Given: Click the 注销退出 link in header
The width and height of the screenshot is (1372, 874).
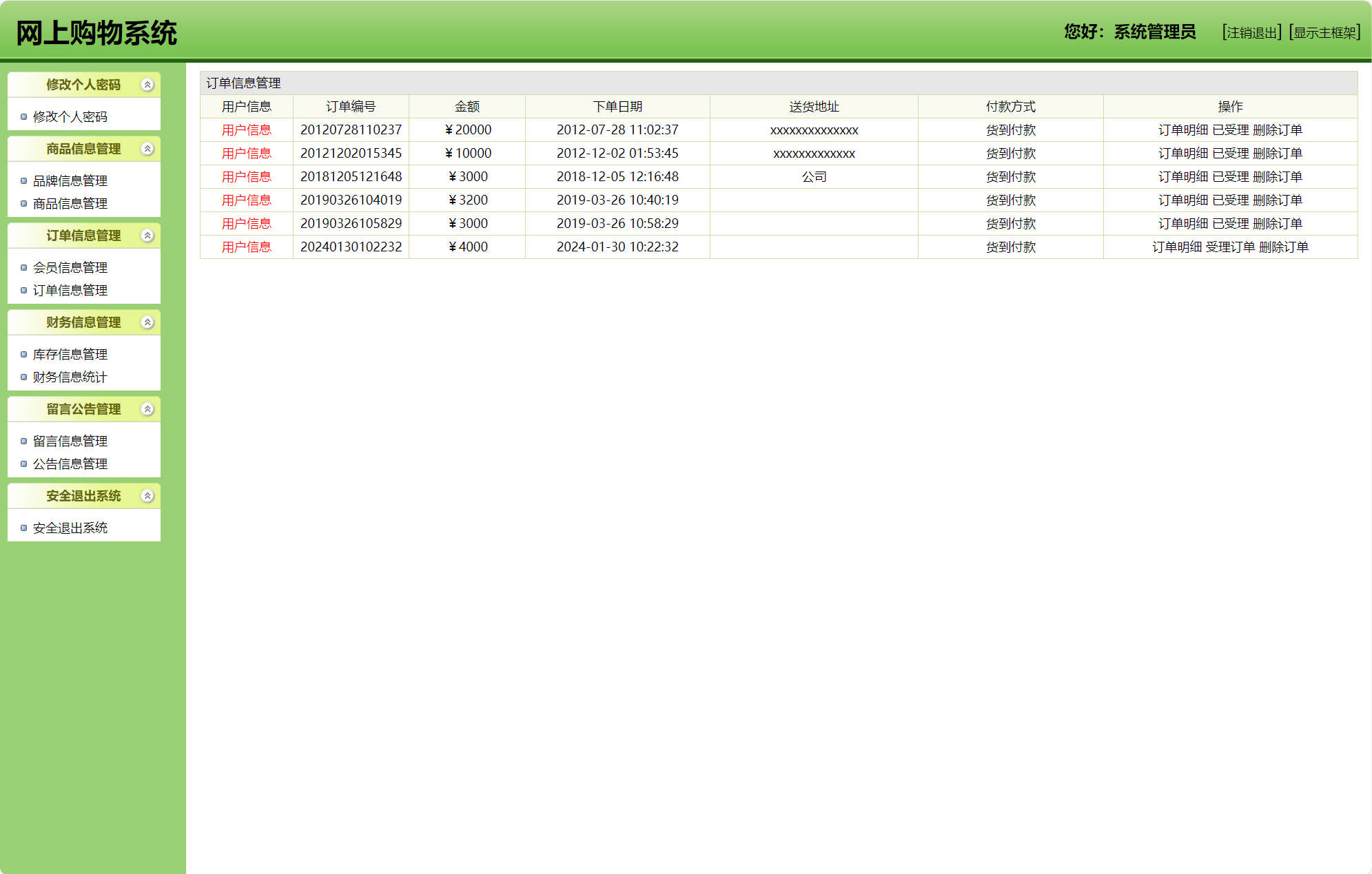Looking at the screenshot, I should tap(1251, 33).
